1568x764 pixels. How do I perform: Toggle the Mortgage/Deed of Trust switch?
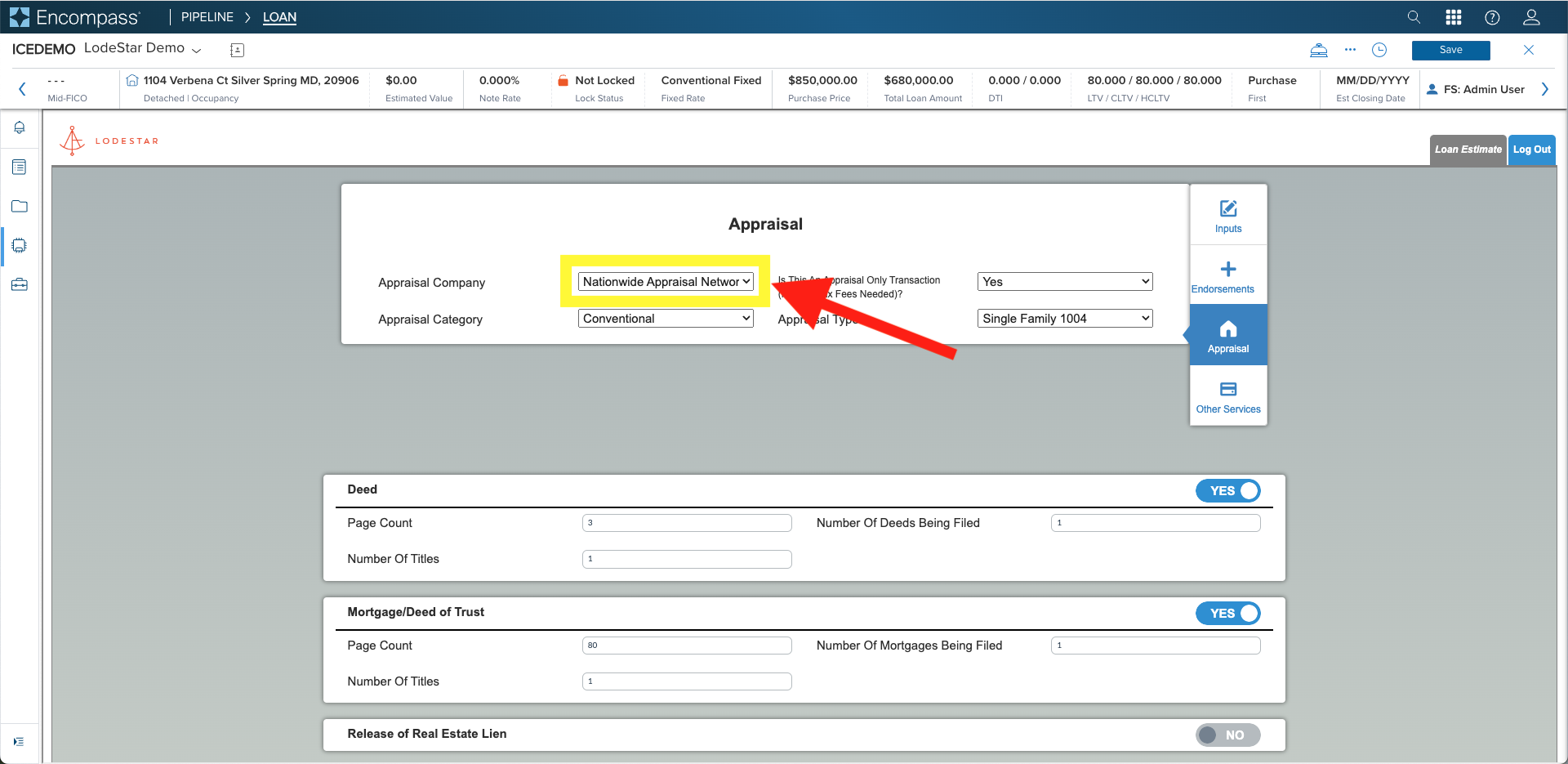(x=1228, y=613)
